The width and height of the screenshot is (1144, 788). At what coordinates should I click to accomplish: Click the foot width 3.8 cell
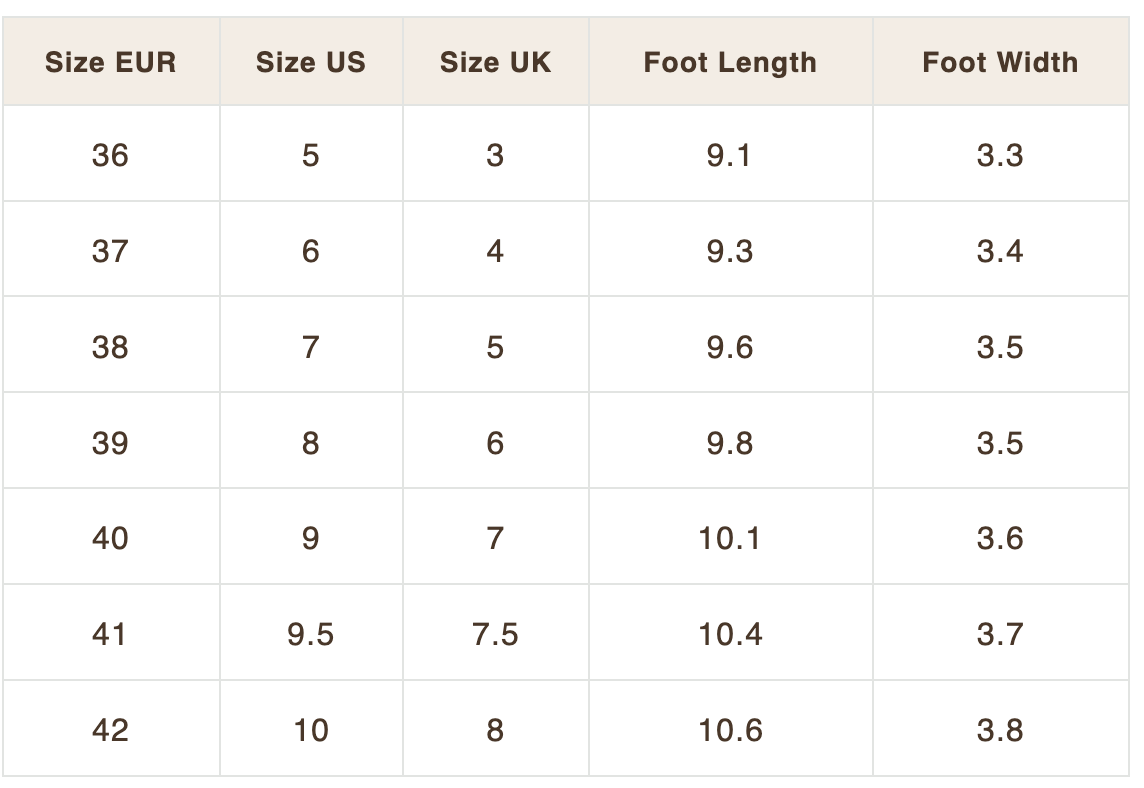[1000, 729]
